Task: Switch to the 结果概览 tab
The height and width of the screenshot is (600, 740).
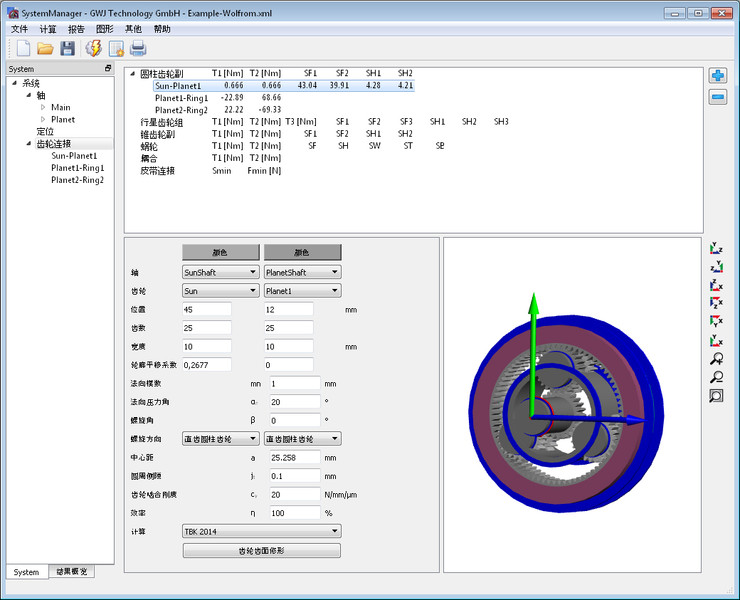Action: 72,572
